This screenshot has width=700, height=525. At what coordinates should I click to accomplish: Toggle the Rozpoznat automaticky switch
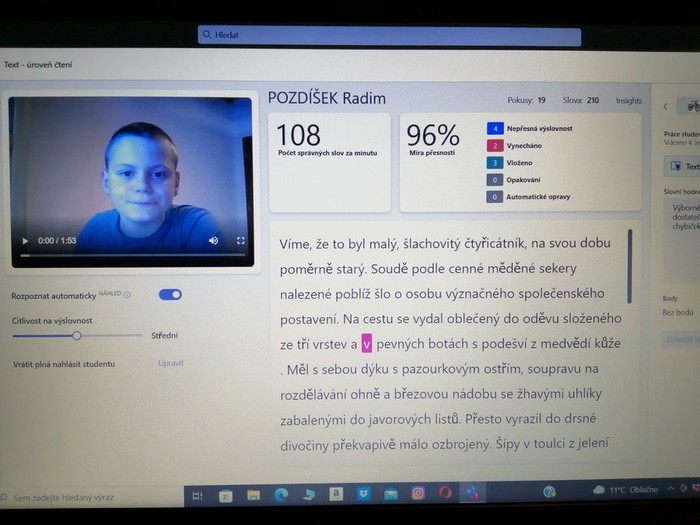point(170,295)
